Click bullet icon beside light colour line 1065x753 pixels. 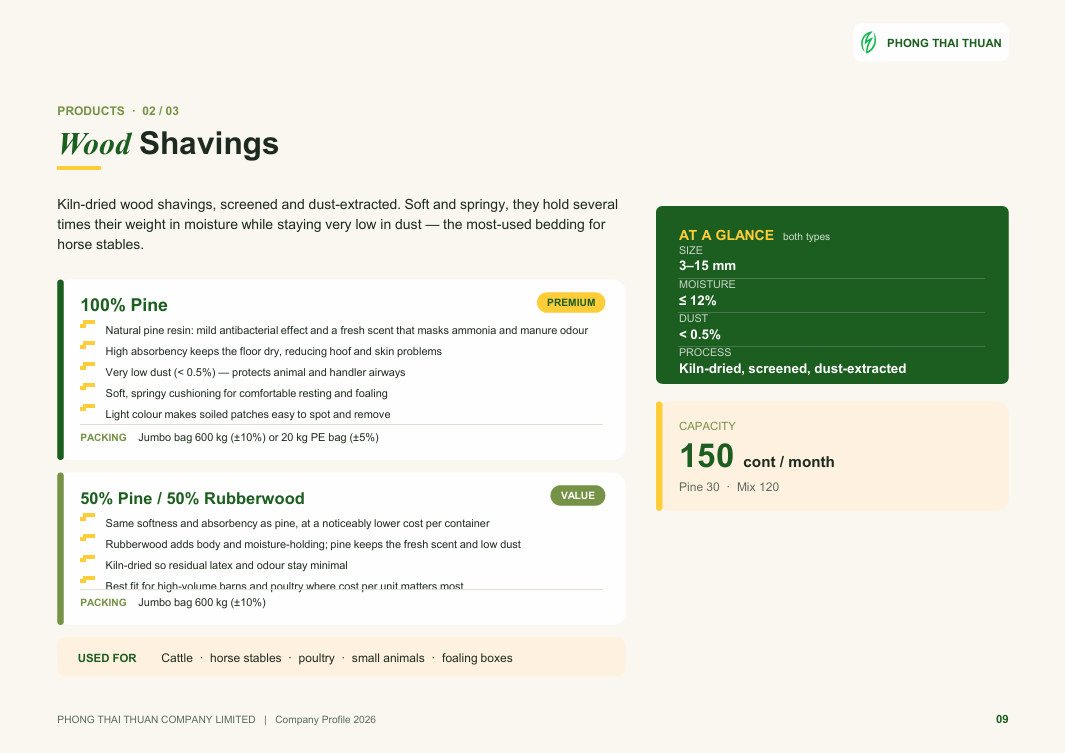(x=88, y=409)
